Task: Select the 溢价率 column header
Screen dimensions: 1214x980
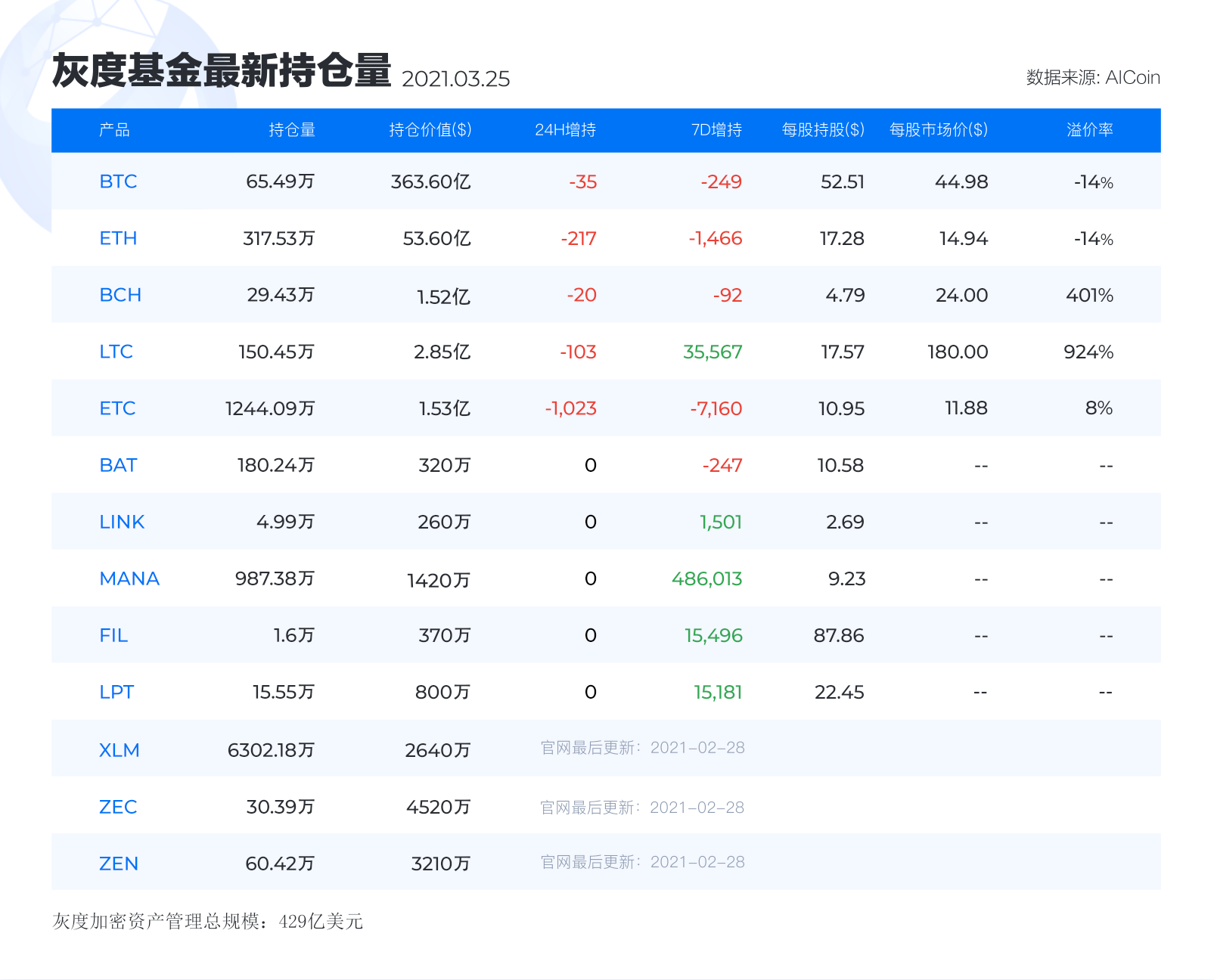Action: coord(1089,130)
